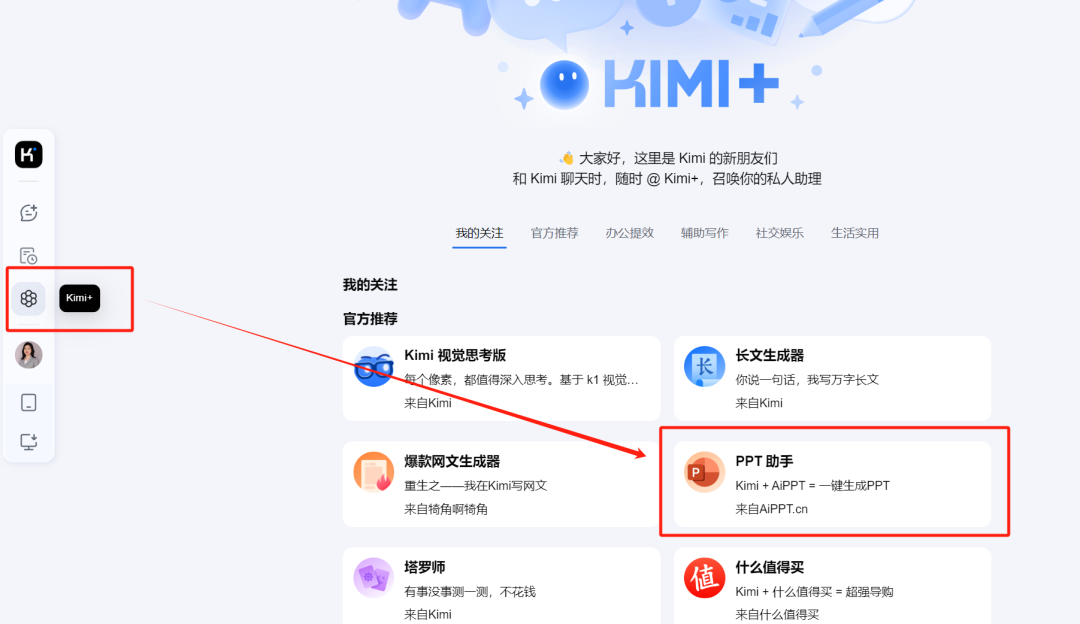Open the Kimi 视觉思考版 card title
The image size is (1080, 624).
point(455,355)
